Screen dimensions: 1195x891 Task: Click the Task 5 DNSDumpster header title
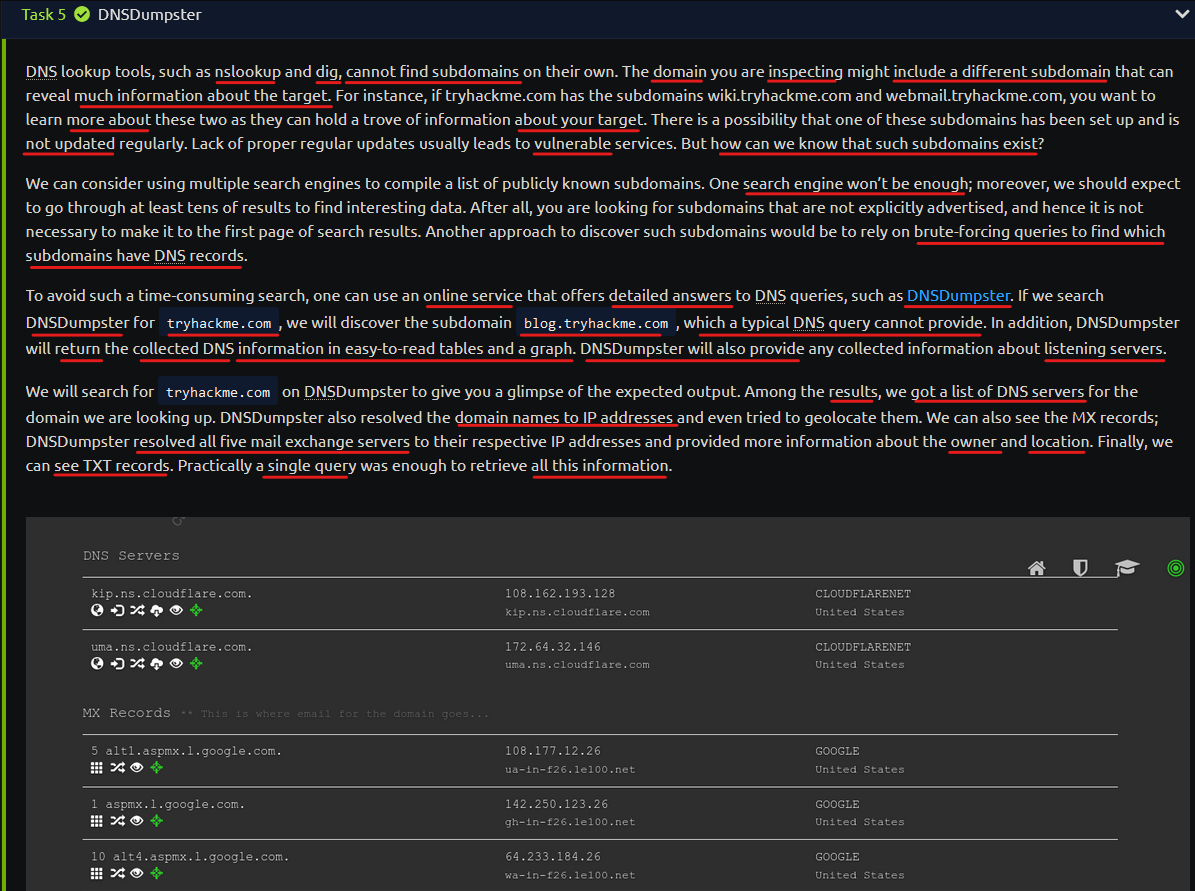[149, 14]
